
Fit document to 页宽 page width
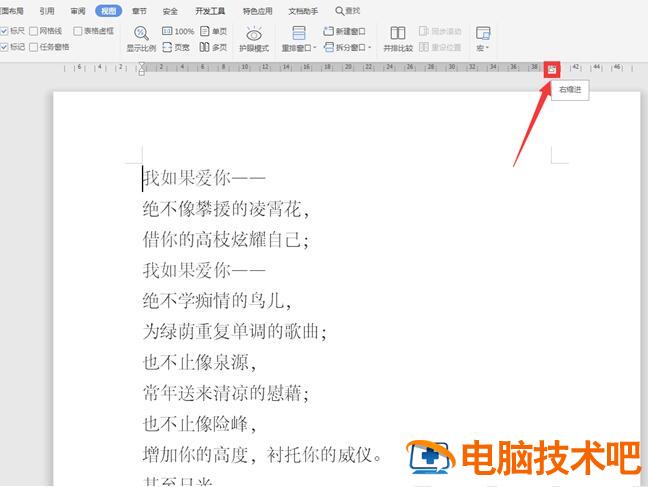pyautogui.click(x=177, y=47)
